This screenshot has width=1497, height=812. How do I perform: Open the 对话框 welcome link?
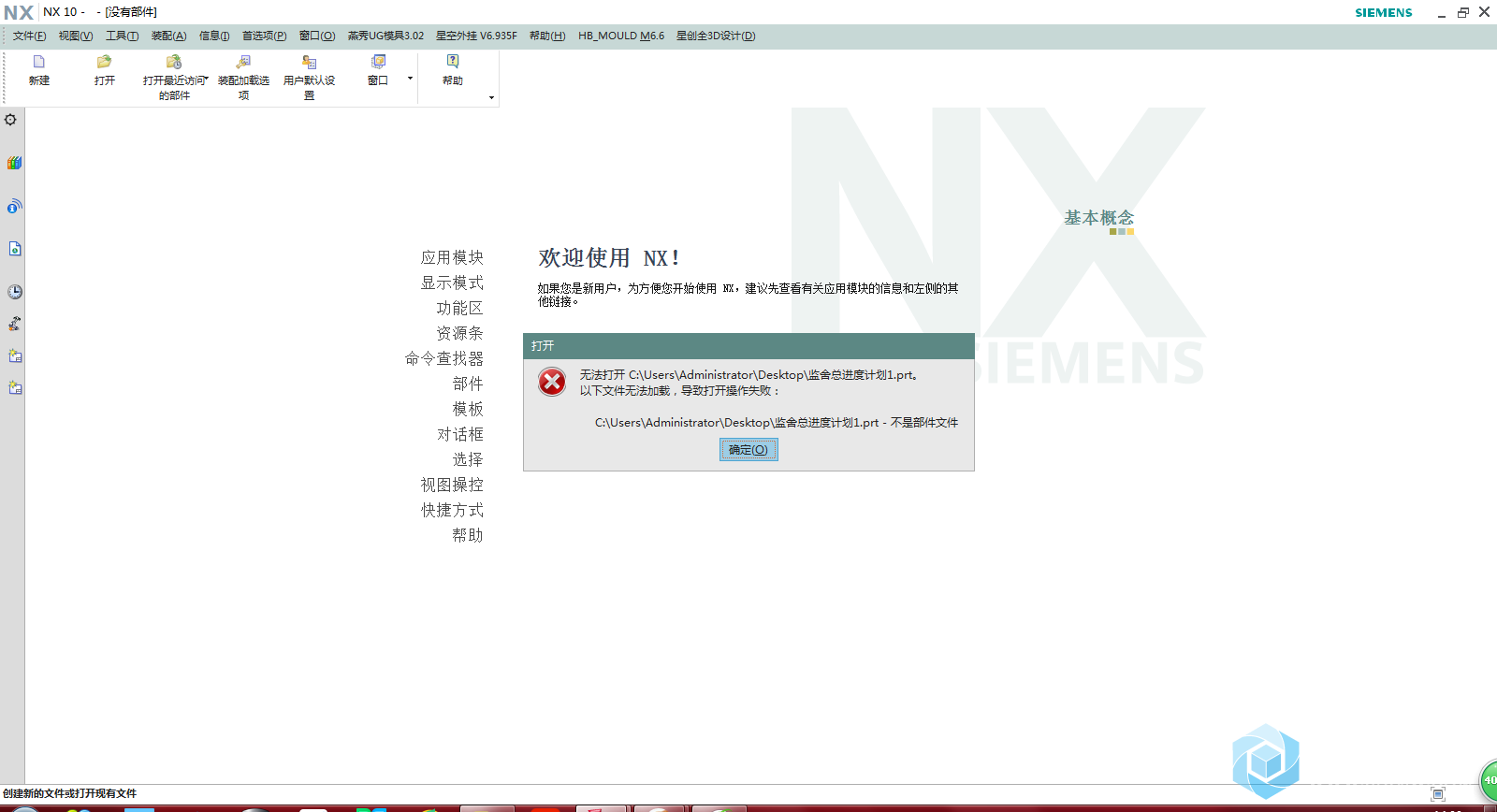pyautogui.click(x=459, y=434)
